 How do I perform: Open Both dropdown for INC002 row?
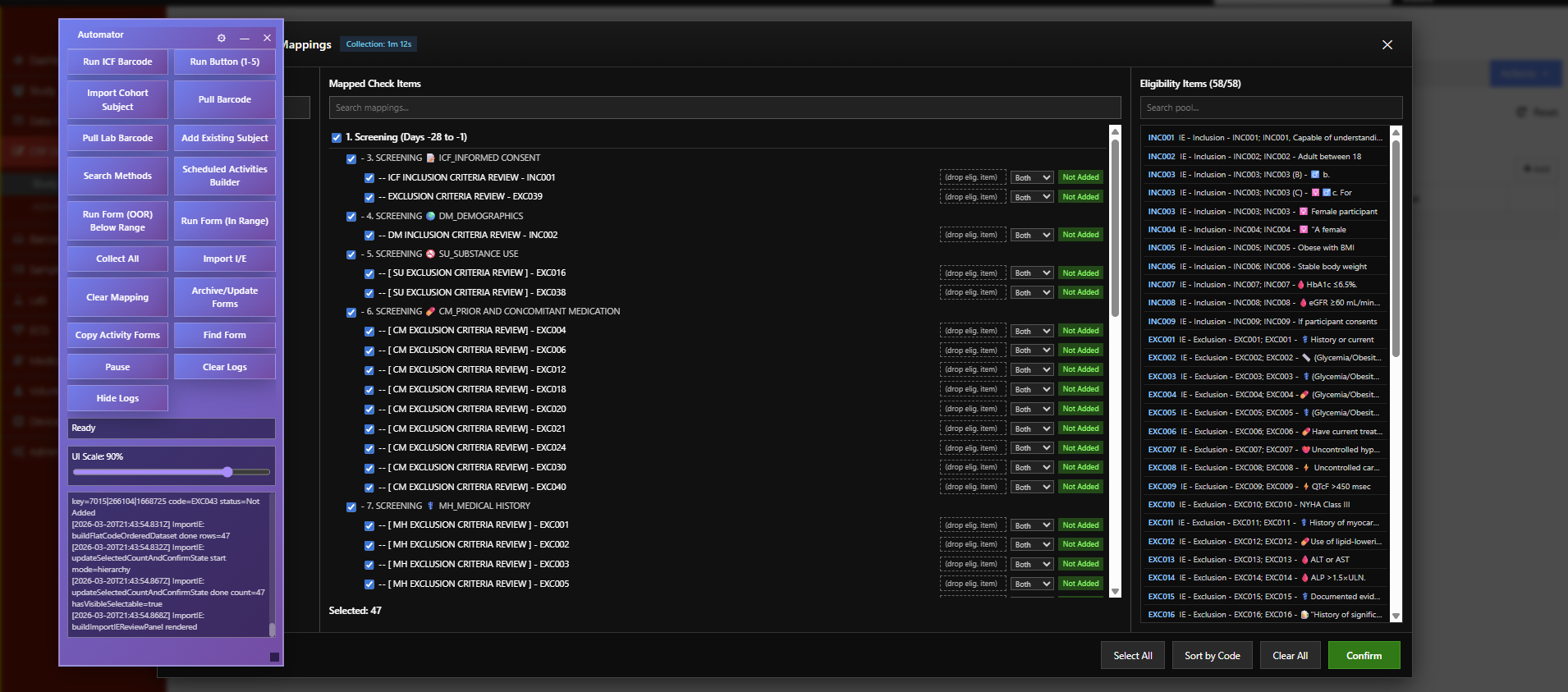[1032, 235]
